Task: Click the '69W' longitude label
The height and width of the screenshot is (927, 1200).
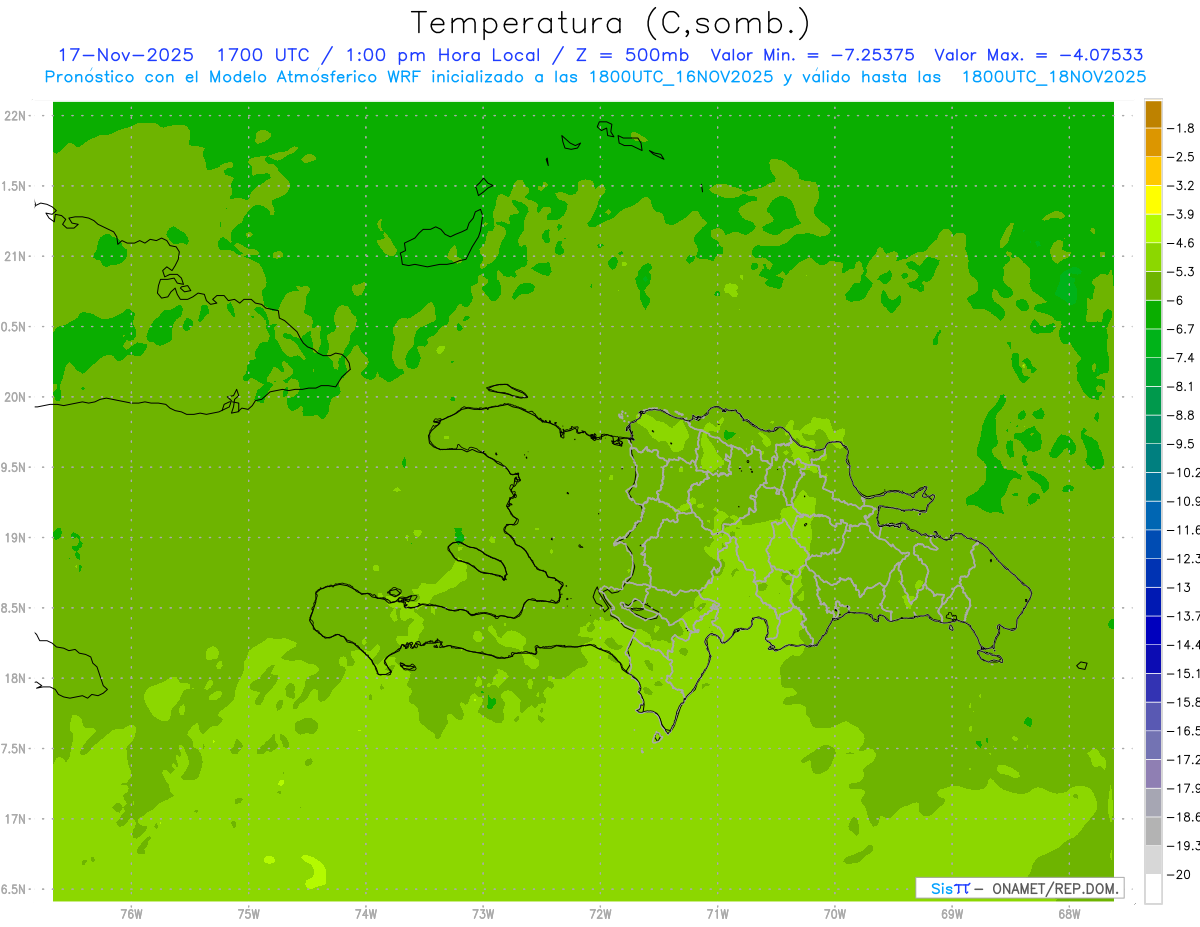Action: point(952,914)
